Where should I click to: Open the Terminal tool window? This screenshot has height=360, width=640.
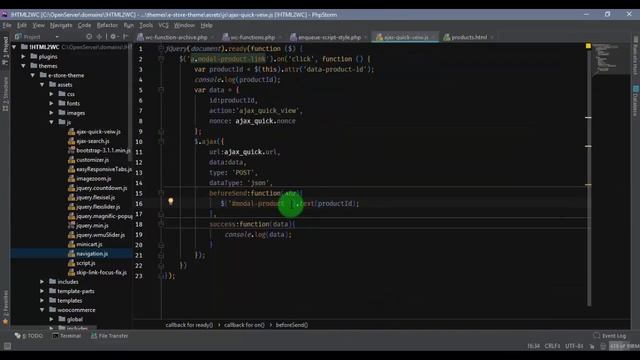pos(67,336)
